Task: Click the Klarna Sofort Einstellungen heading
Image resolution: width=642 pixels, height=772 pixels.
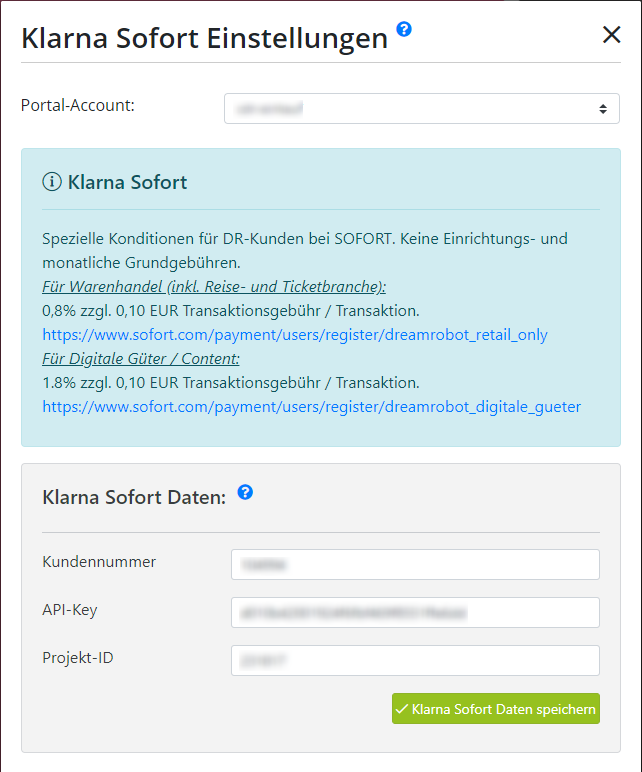Action: tap(205, 38)
